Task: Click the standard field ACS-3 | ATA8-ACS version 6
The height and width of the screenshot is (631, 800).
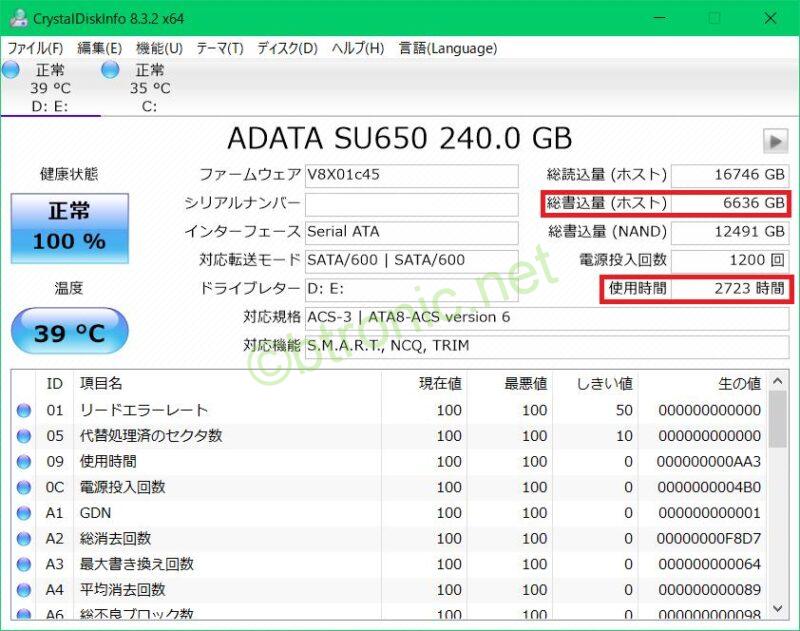Action: 547,318
